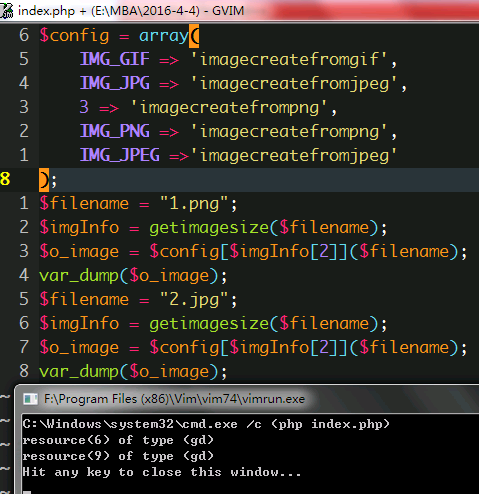This screenshot has width=479, height=494.
Task: Click the first var_dump statement
Action: pyautogui.click(x=133, y=276)
